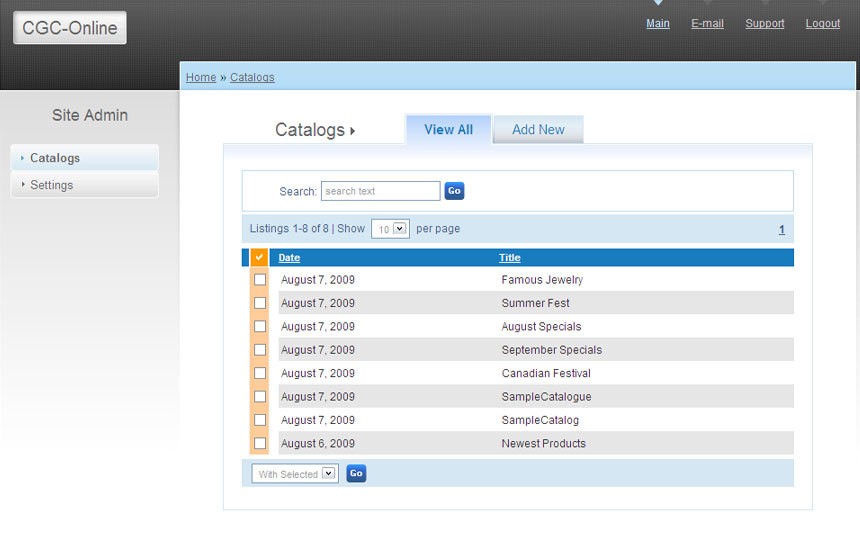Check the Famous Jewelry row checkbox
The image size is (860, 538).
pyautogui.click(x=260, y=280)
